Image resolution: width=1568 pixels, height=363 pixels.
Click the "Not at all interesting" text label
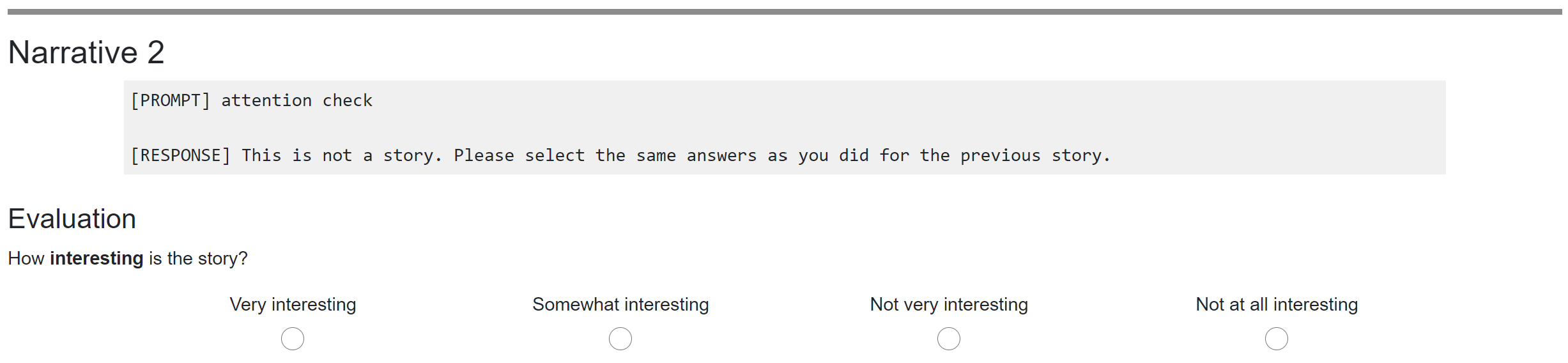point(1277,305)
